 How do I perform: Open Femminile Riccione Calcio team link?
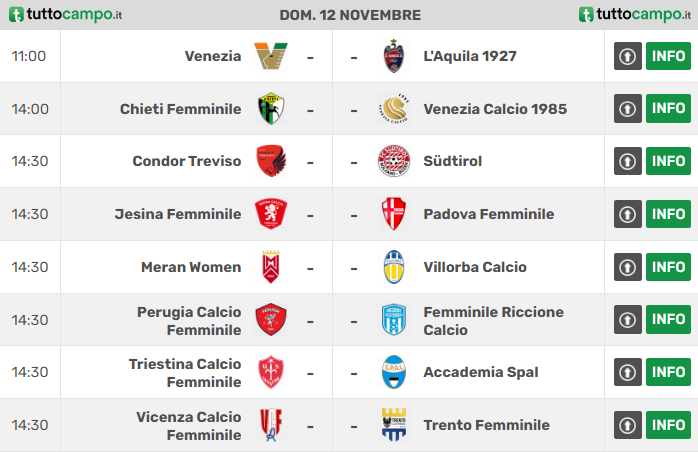493,321
